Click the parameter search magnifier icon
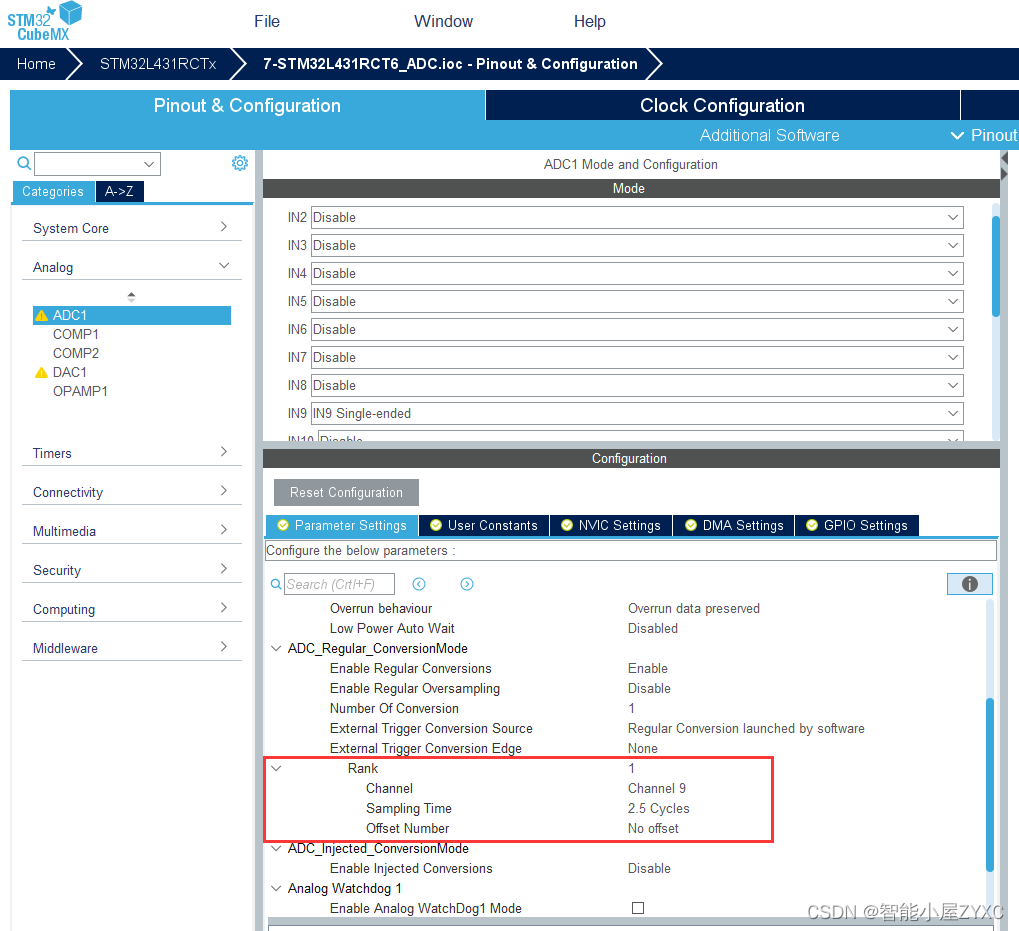 (x=276, y=584)
